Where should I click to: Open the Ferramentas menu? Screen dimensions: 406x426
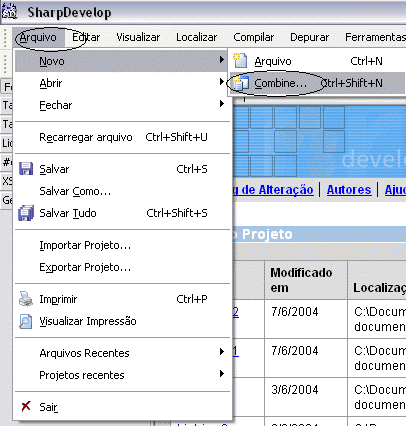coord(375,37)
